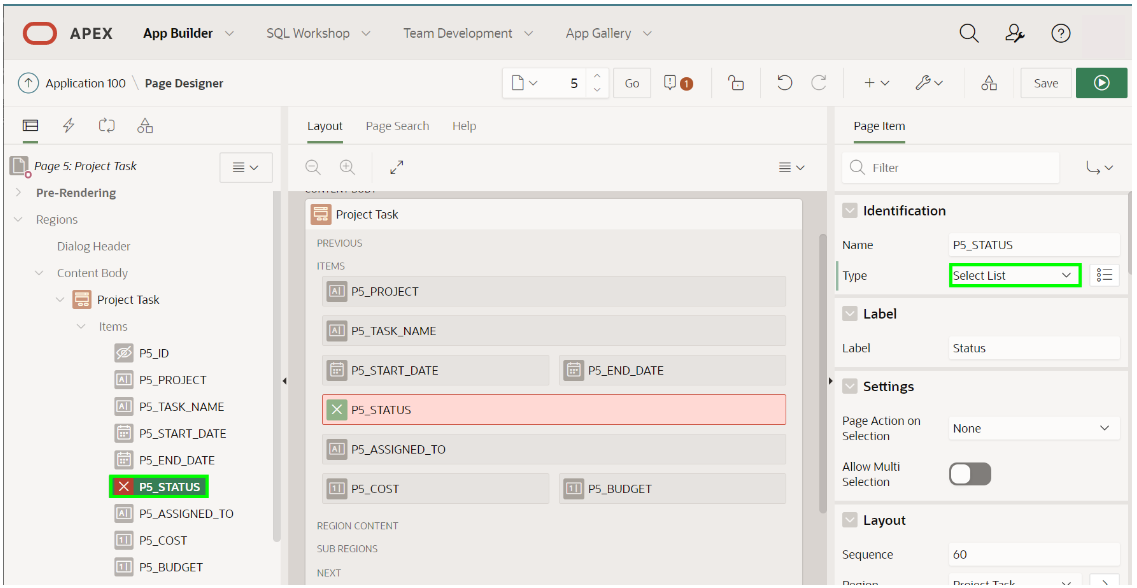
Task: Collapse the Label section
Action: pyautogui.click(x=849, y=314)
